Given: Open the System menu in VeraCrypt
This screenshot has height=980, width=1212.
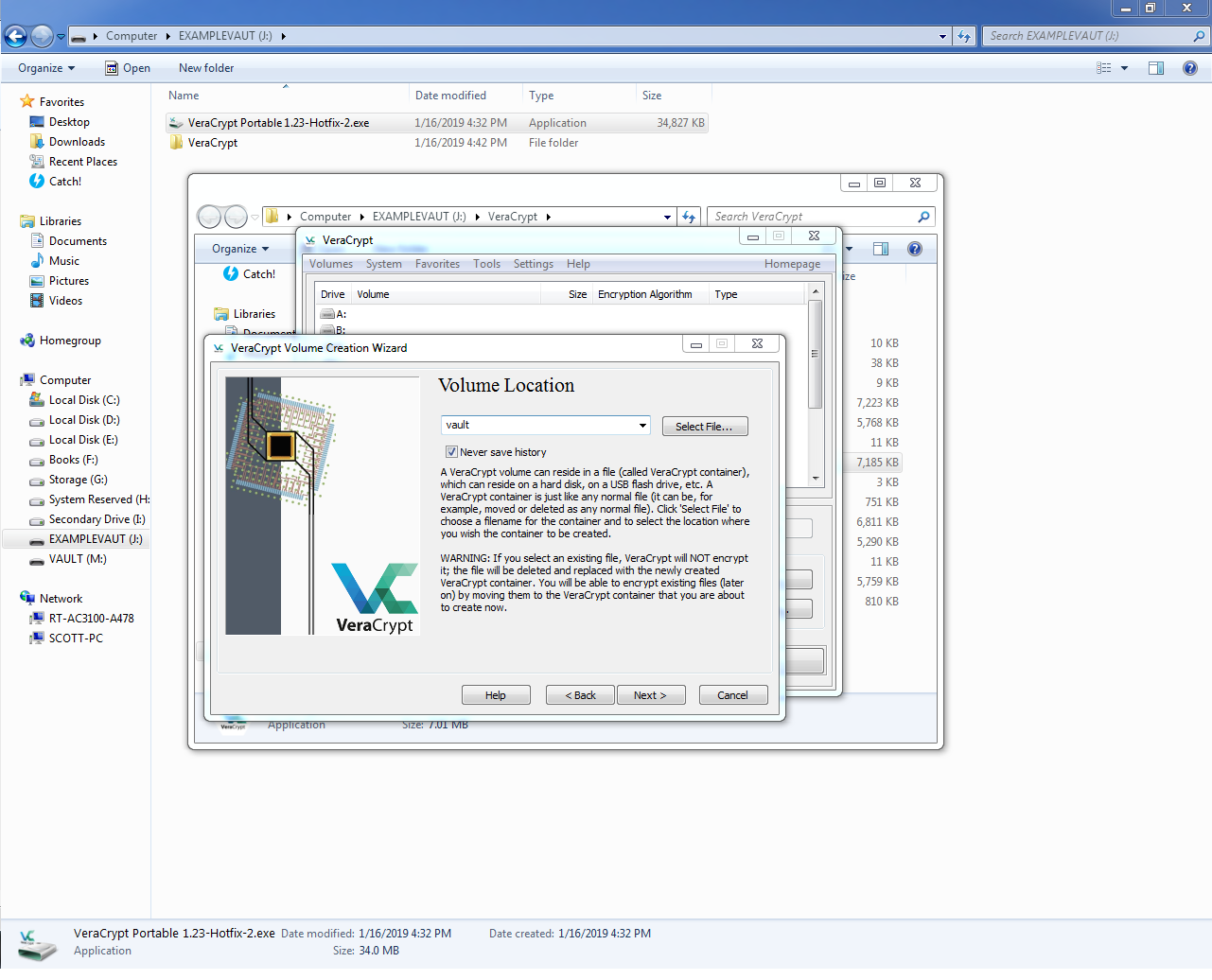Looking at the screenshot, I should pos(384,264).
